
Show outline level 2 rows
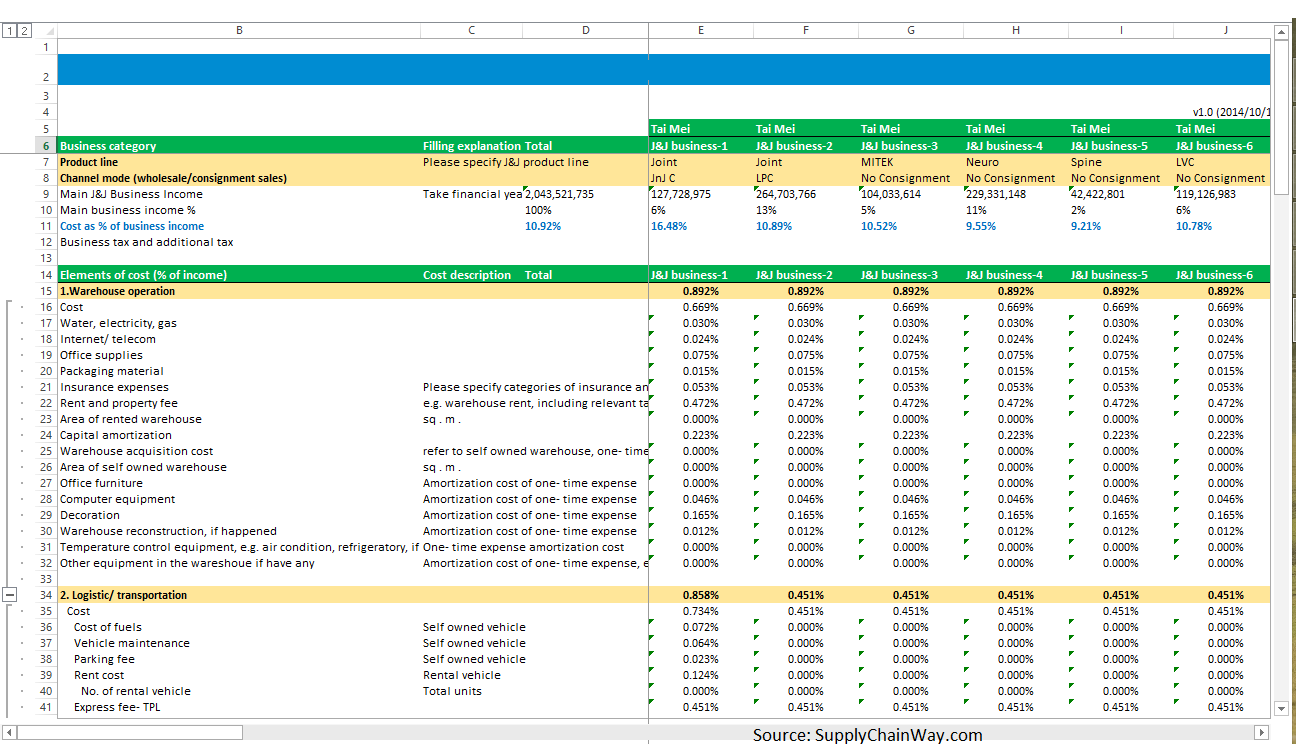click(25, 31)
